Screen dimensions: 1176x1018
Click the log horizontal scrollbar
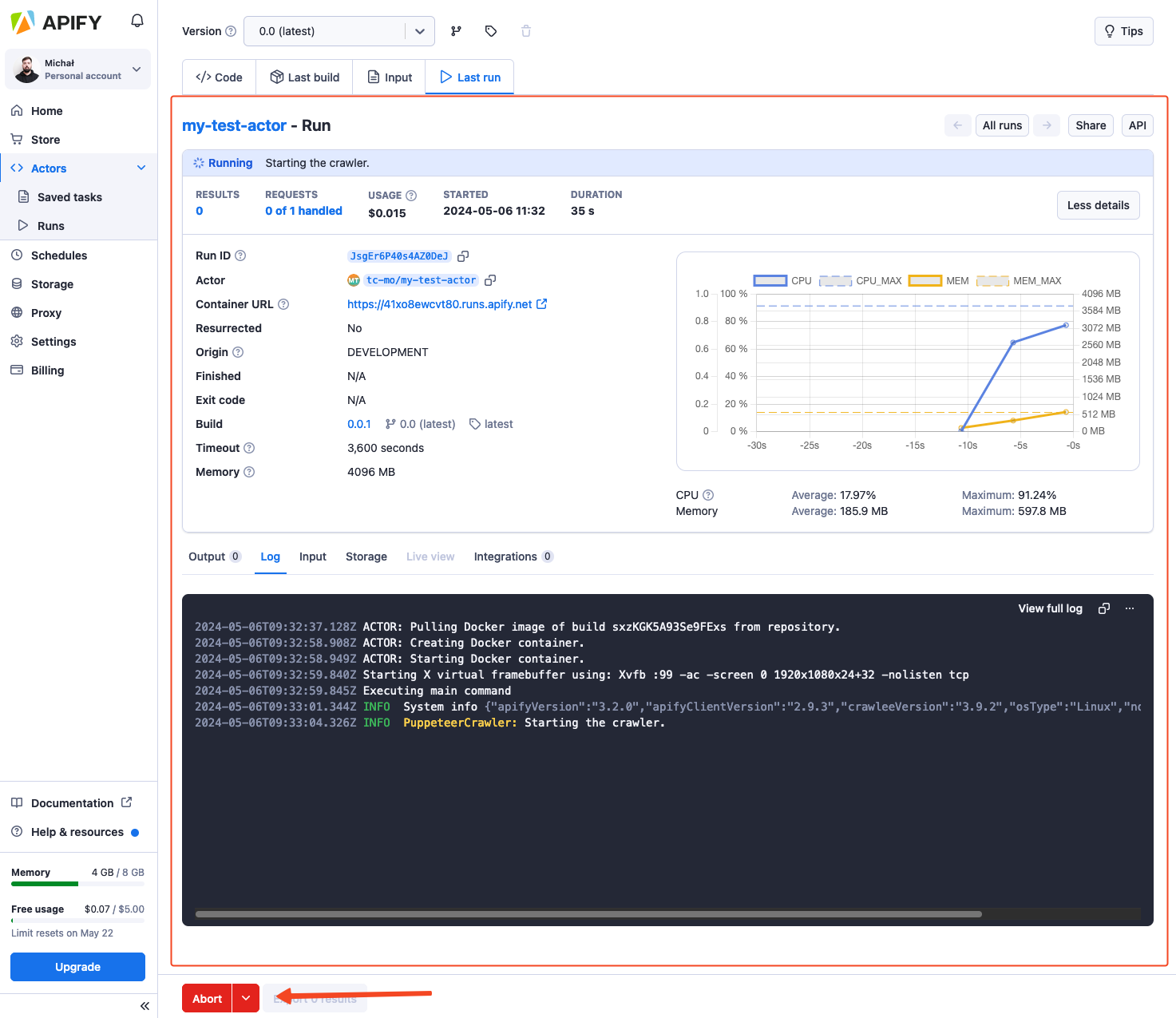pos(588,914)
